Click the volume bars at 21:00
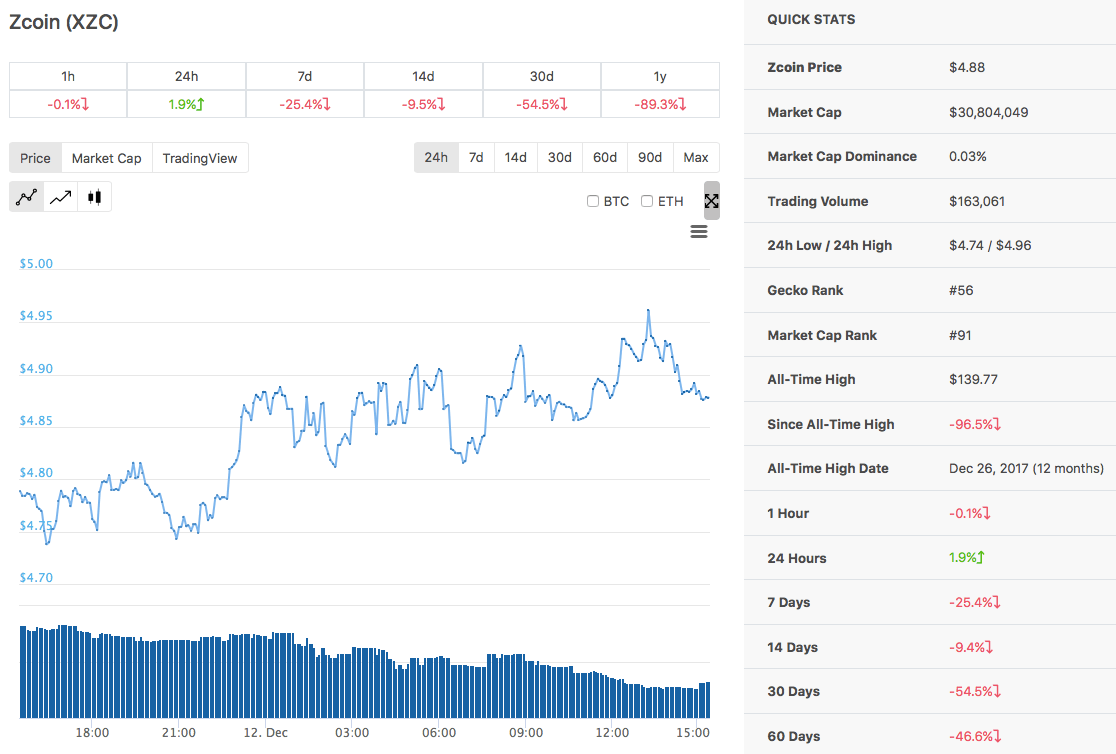This screenshot has height=754, width=1116. 179,680
